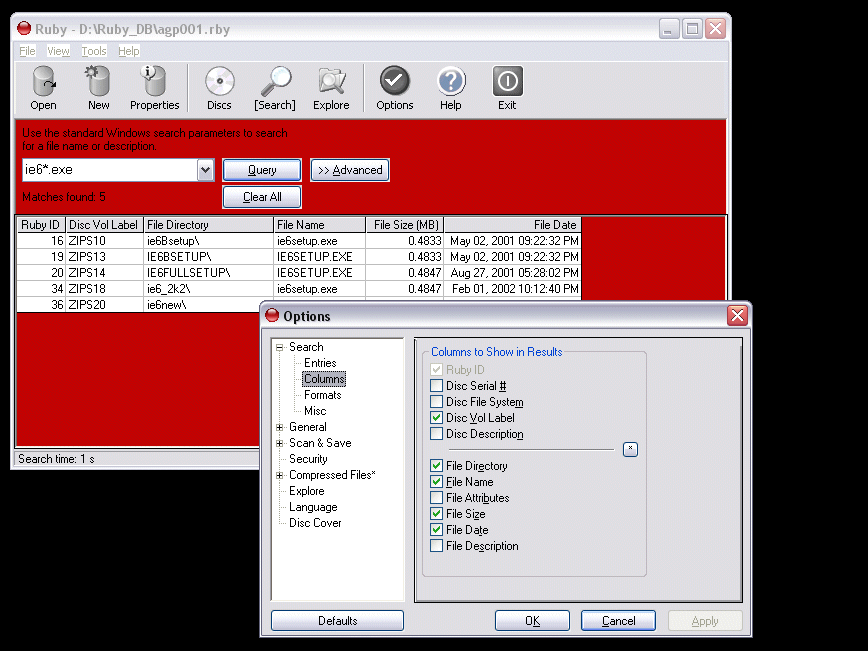Click the search text input field
The width and height of the screenshot is (868, 651).
click(x=109, y=170)
